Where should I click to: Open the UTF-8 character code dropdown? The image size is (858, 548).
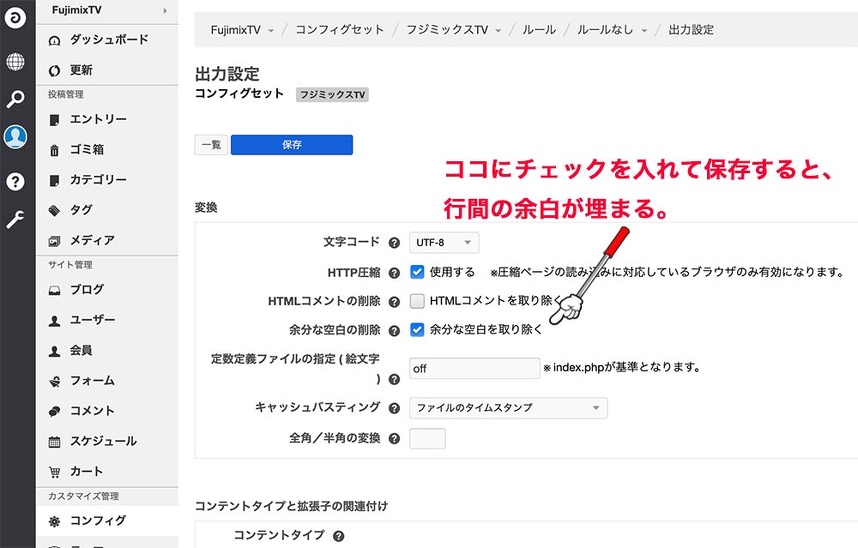pos(444,243)
